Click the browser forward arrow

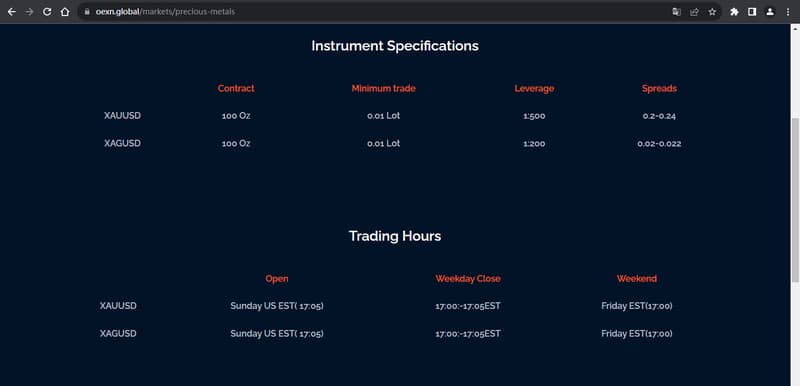click(x=29, y=12)
